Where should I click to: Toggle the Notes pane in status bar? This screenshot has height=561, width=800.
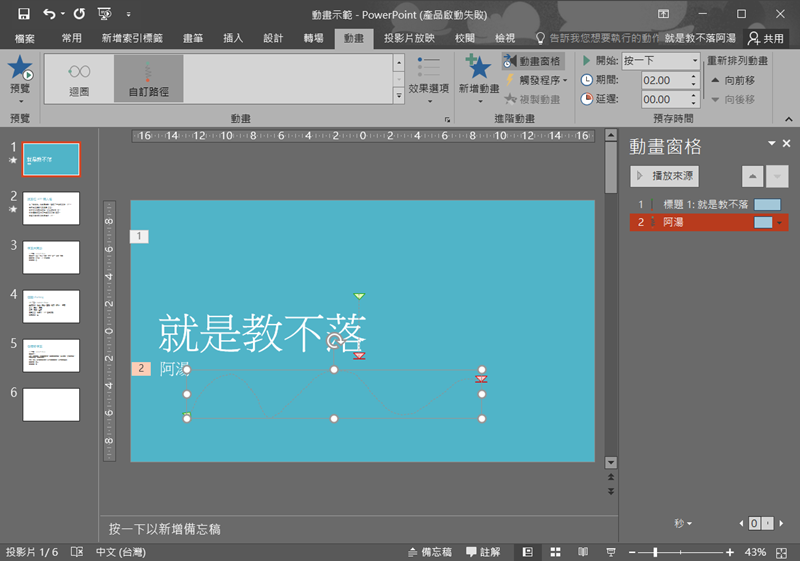click(x=431, y=552)
